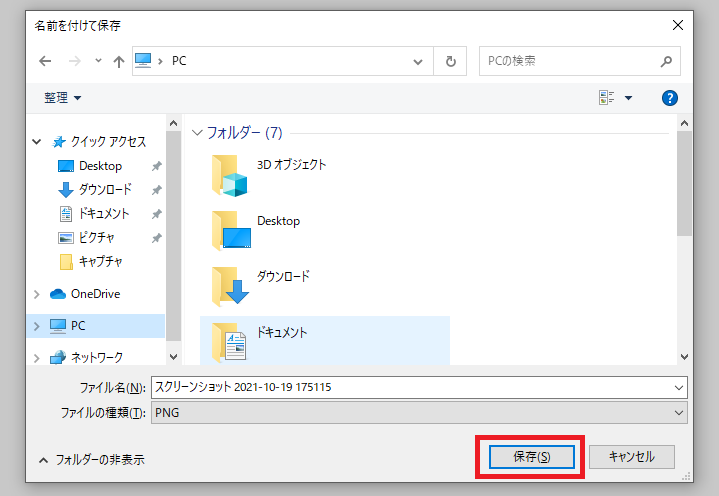Click the search magnifier icon
The height and width of the screenshot is (496, 719).
[x=666, y=61]
